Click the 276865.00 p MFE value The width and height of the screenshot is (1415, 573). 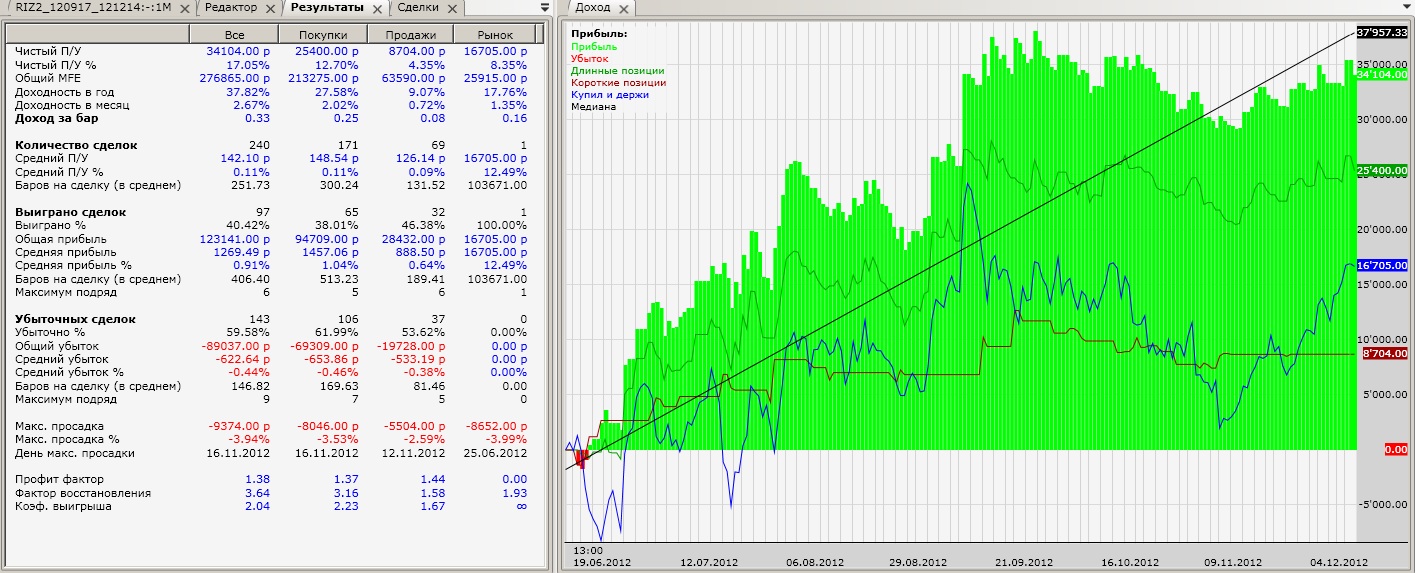point(235,77)
